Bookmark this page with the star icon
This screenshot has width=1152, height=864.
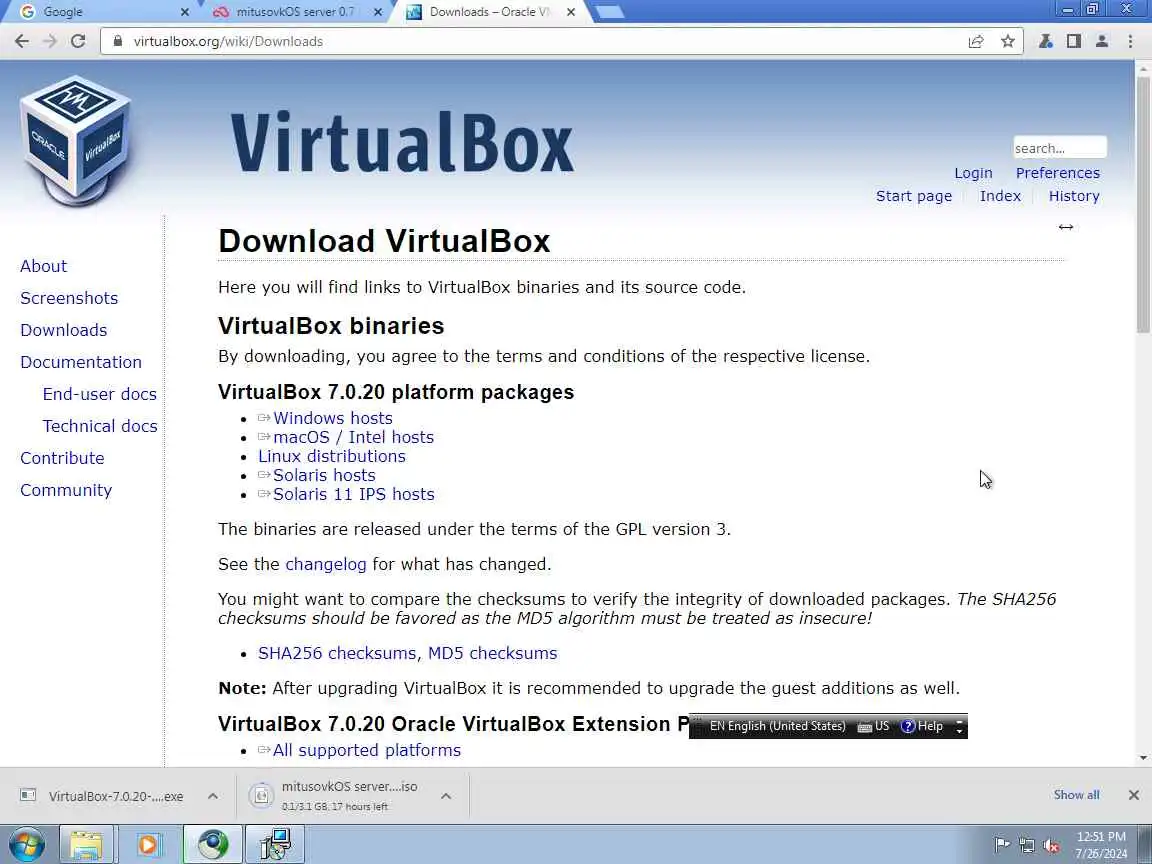click(x=1008, y=41)
